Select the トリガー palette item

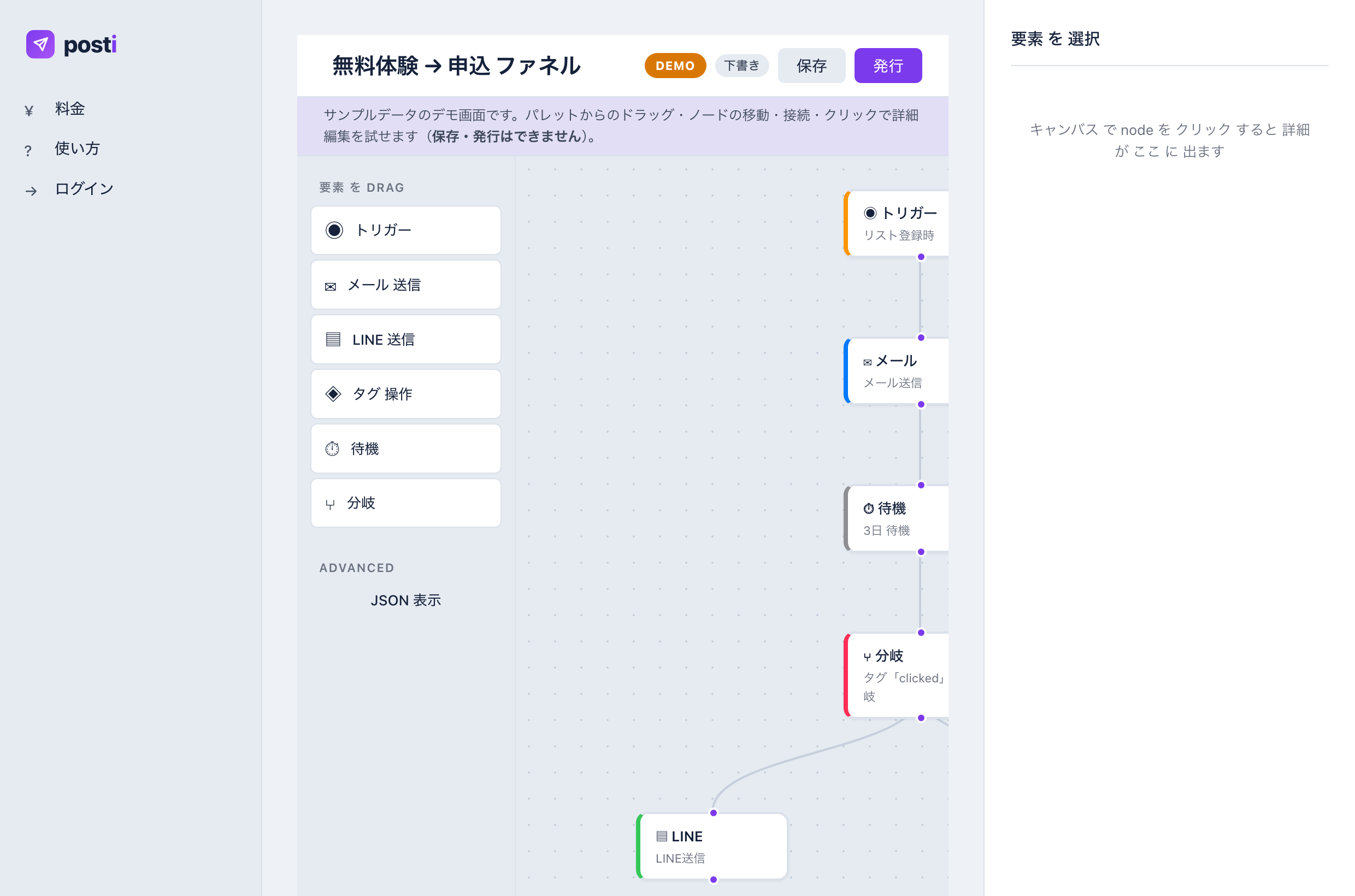pyautogui.click(x=406, y=231)
